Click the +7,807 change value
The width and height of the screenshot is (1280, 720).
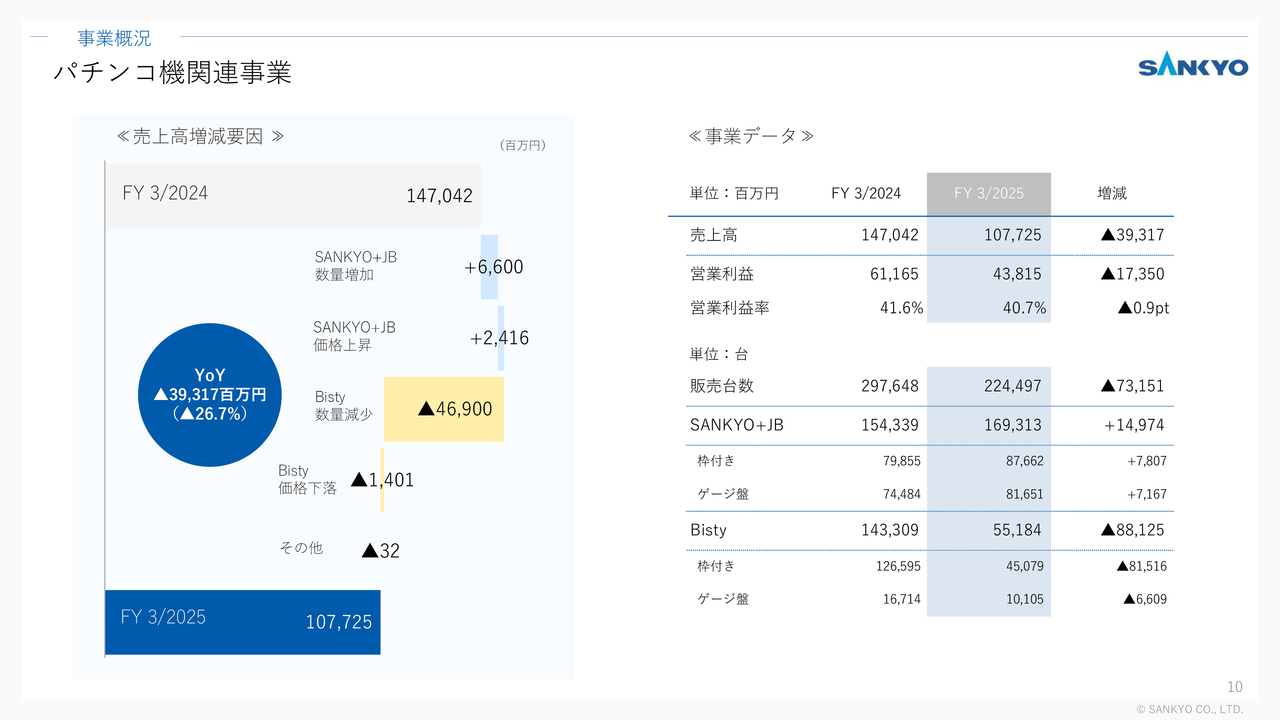pos(1146,461)
